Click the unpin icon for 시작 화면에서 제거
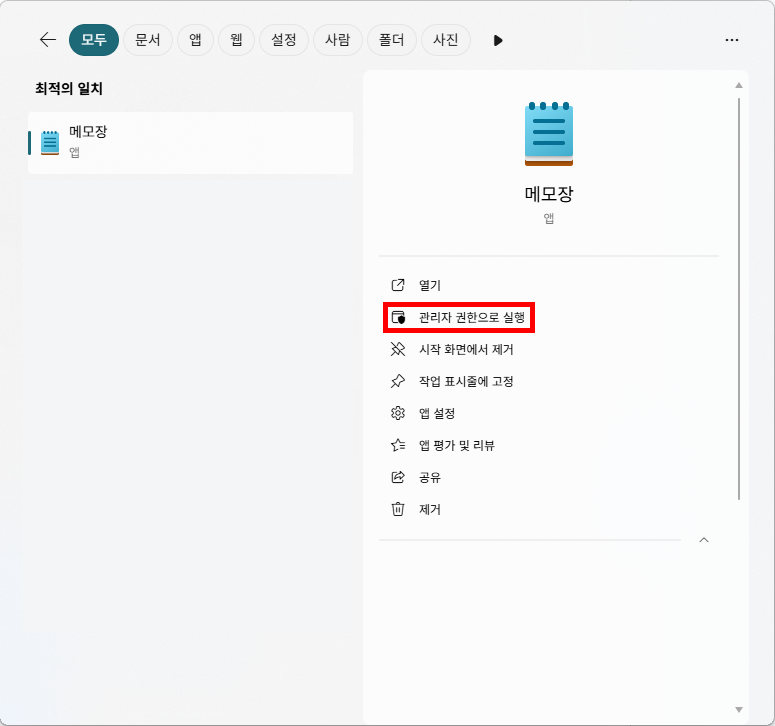This screenshot has height=726, width=775. [x=398, y=349]
